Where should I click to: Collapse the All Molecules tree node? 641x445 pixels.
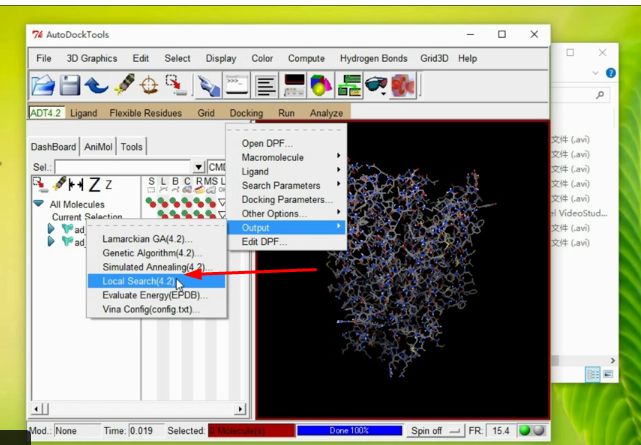pos(39,203)
